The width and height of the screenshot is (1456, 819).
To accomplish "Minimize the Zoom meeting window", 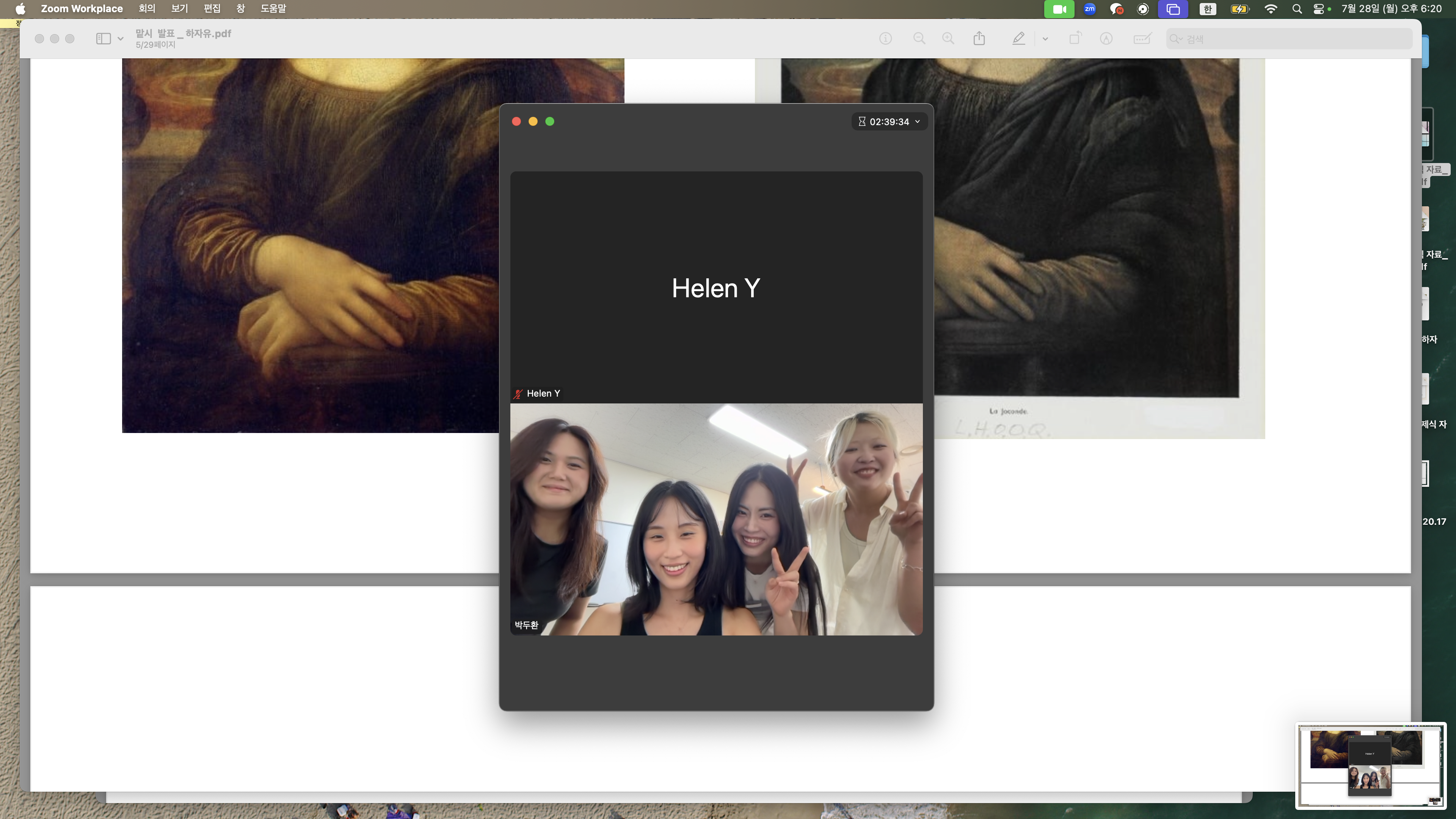I will pyautogui.click(x=533, y=121).
